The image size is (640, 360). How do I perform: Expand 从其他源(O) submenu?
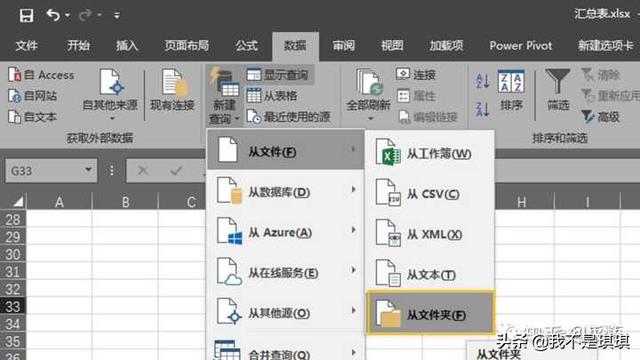285,312
